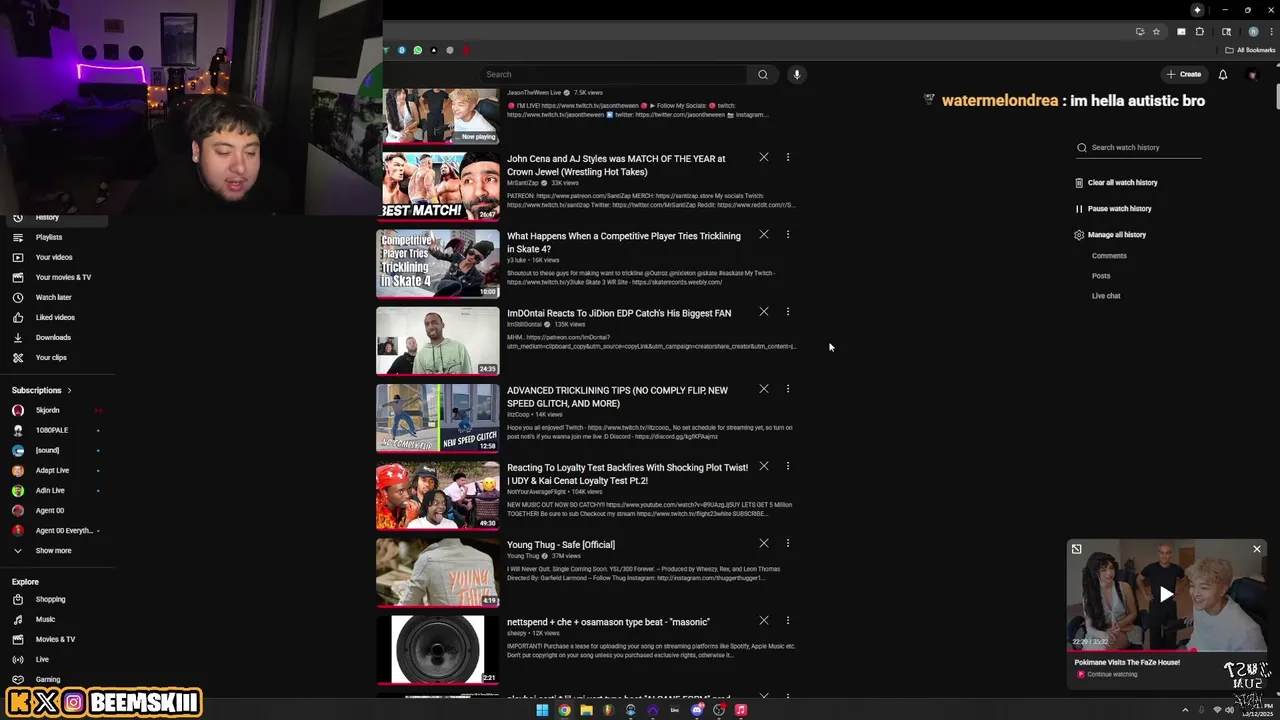Remove ADVANCED TRICKLINING TIPS from history
Image resolution: width=1280 pixels, height=720 pixels.
click(x=764, y=388)
